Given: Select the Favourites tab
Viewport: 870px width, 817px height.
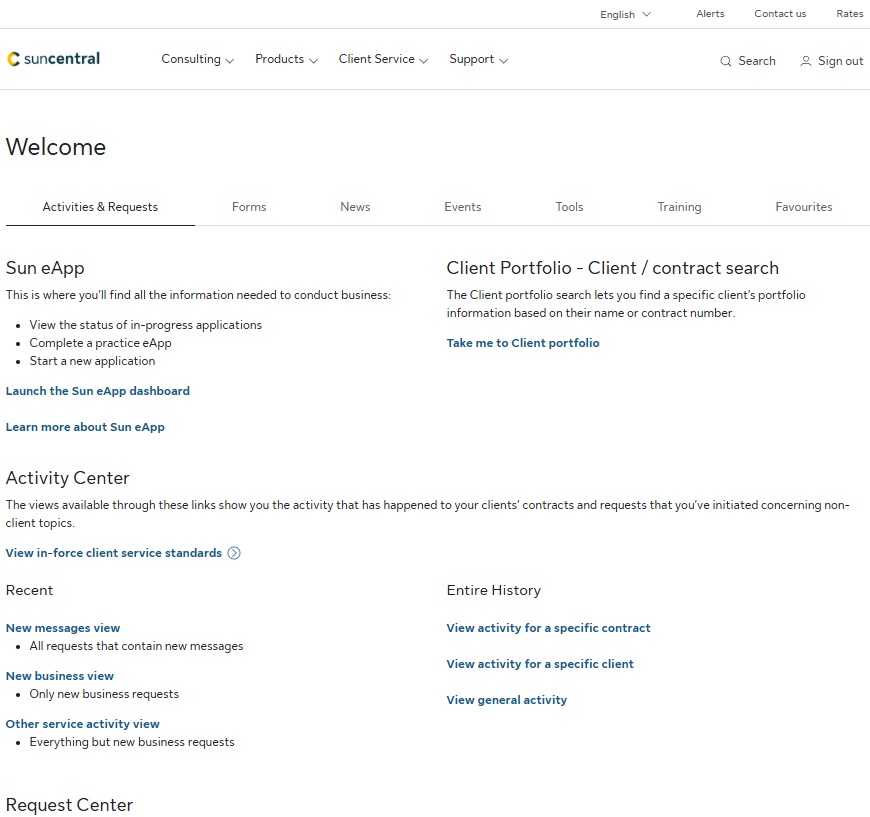Looking at the screenshot, I should (804, 207).
